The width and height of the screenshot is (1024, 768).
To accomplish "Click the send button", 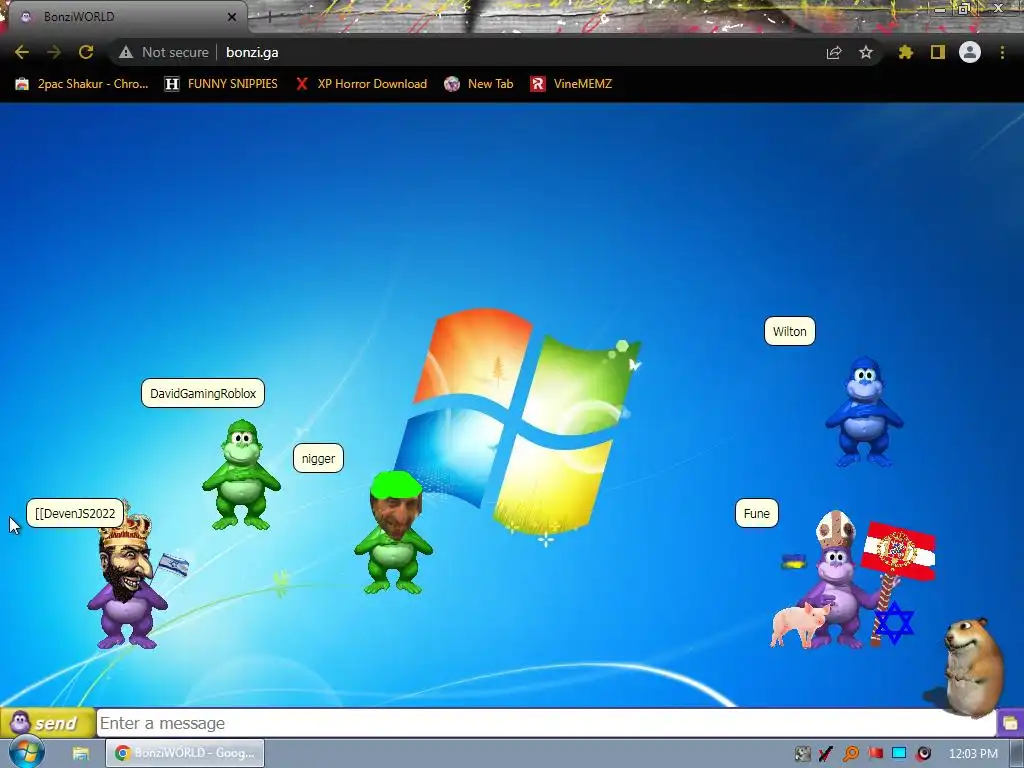I will click(48, 723).
